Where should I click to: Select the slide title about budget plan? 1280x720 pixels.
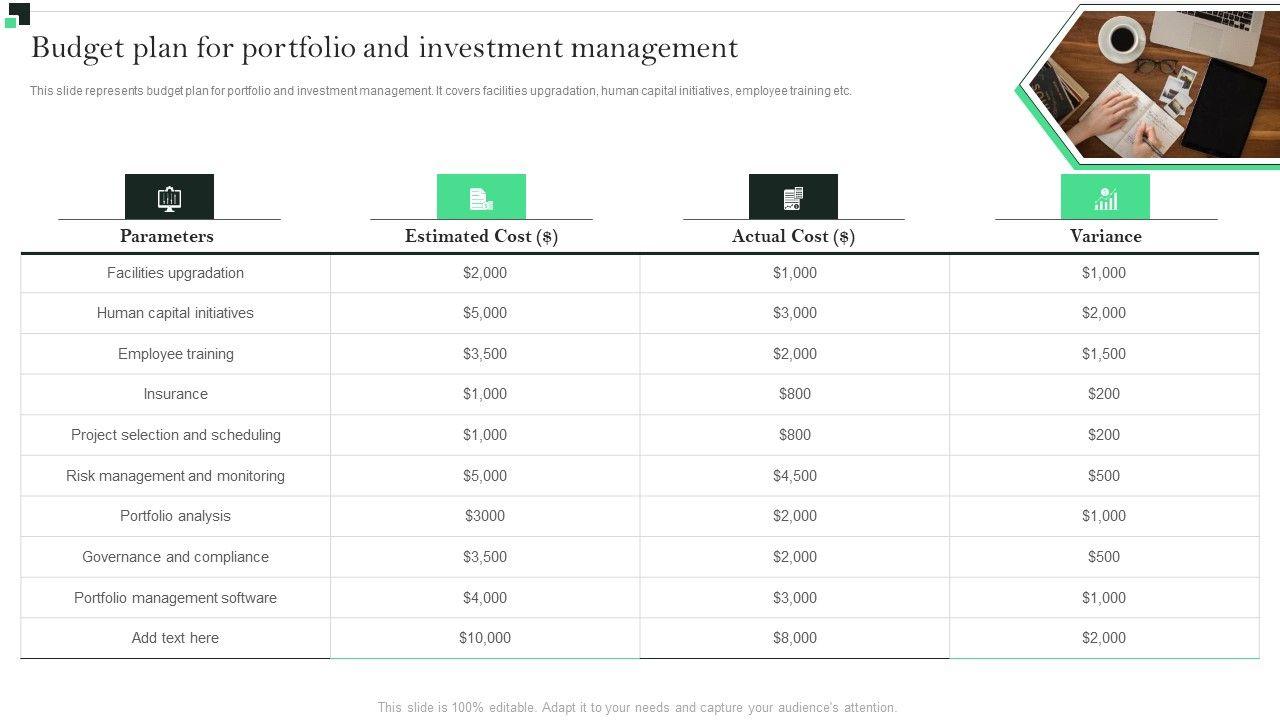(385, 48)
